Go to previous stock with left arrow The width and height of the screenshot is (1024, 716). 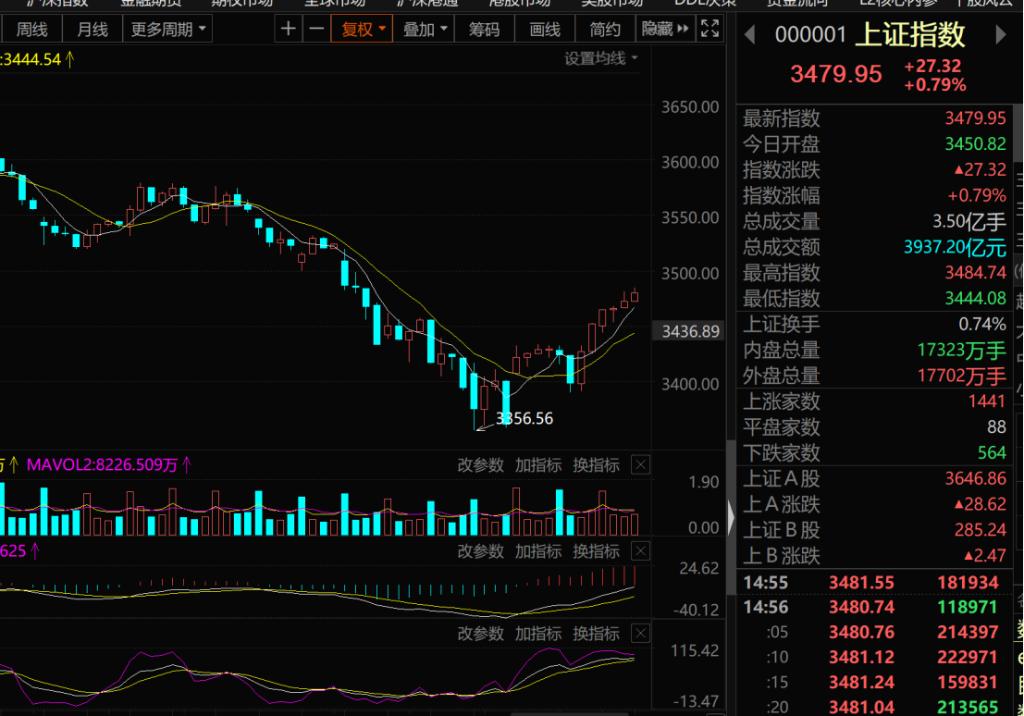pos(750,36)
